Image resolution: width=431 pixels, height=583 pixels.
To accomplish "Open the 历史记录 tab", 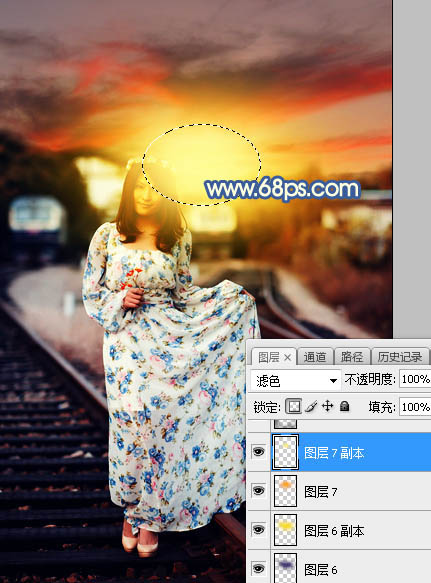I will point(400,357).
